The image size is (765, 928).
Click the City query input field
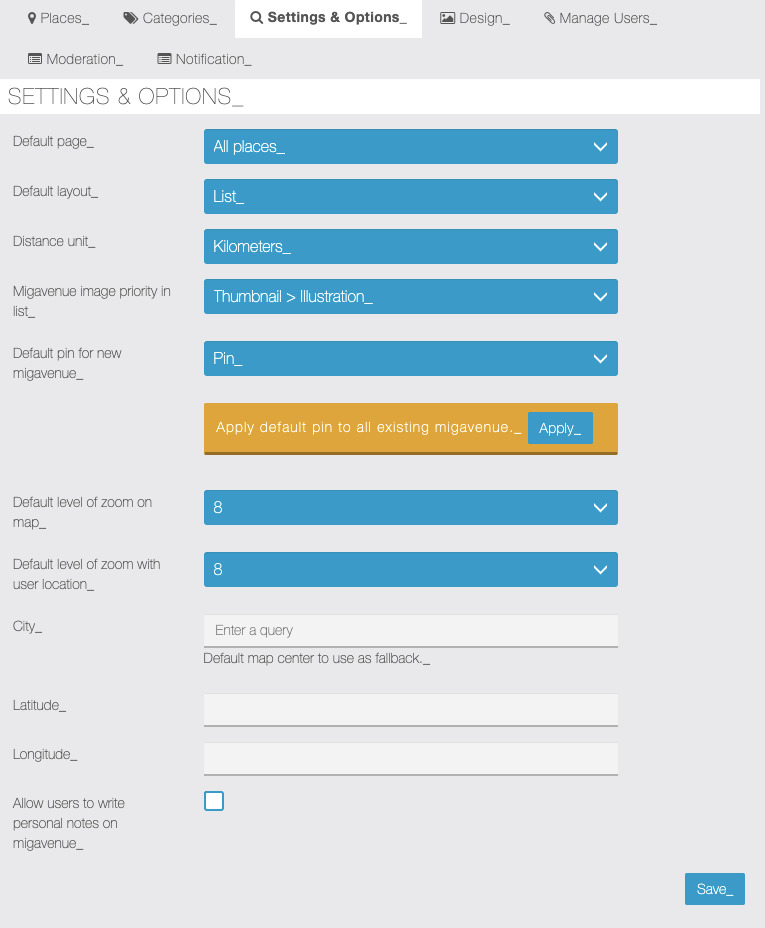click(x=410, y=631)
